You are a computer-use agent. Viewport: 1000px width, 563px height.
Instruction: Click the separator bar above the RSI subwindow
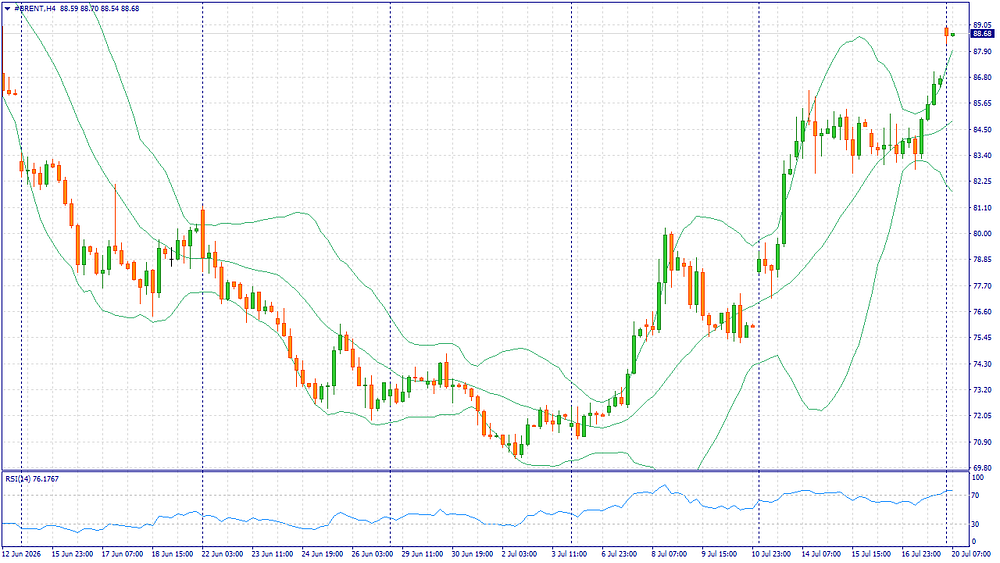tap(486, 471)
